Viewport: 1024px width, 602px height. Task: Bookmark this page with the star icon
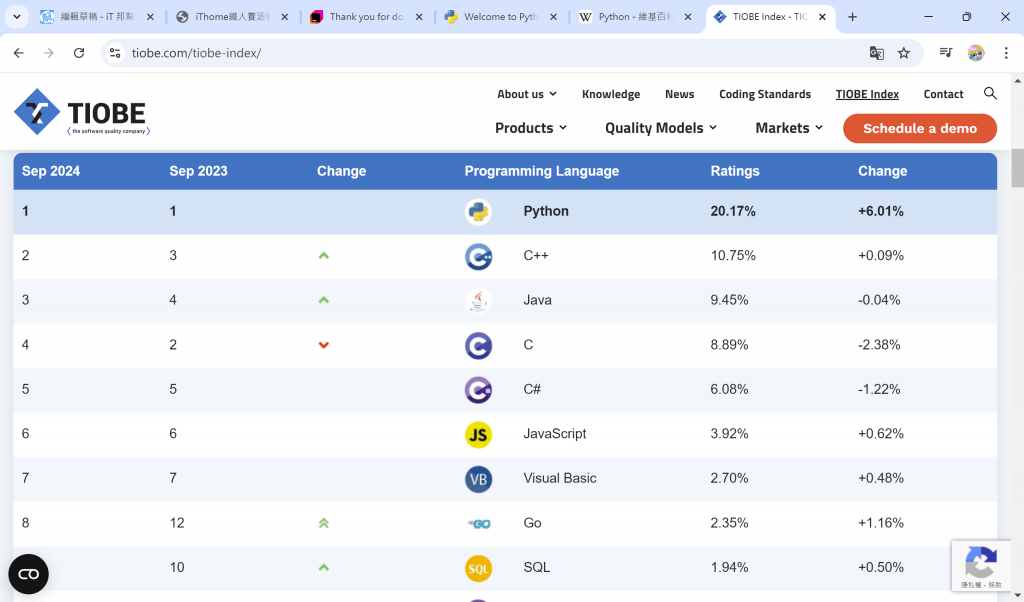point(904,53)
